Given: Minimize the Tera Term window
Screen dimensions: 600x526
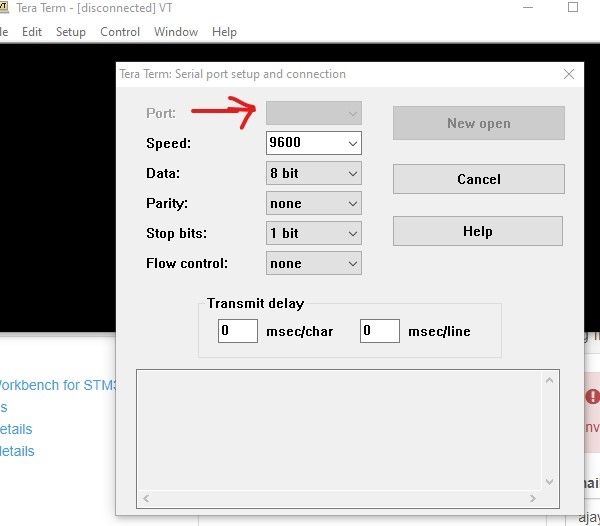Looking at the screenshot, I should click(528, 7).
